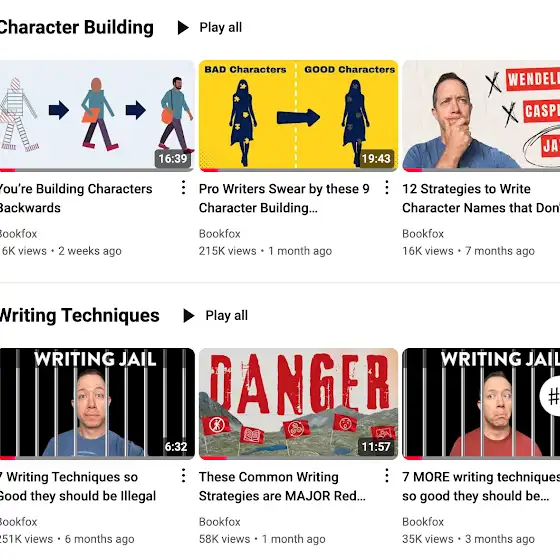Click the red progress bar on DANGER video
This screenshot has height=560, width=560.
coord(213,458)
